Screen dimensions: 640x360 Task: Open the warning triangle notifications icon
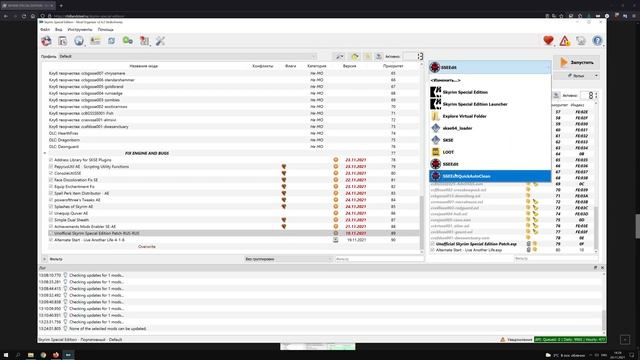[x=564, y=41]
